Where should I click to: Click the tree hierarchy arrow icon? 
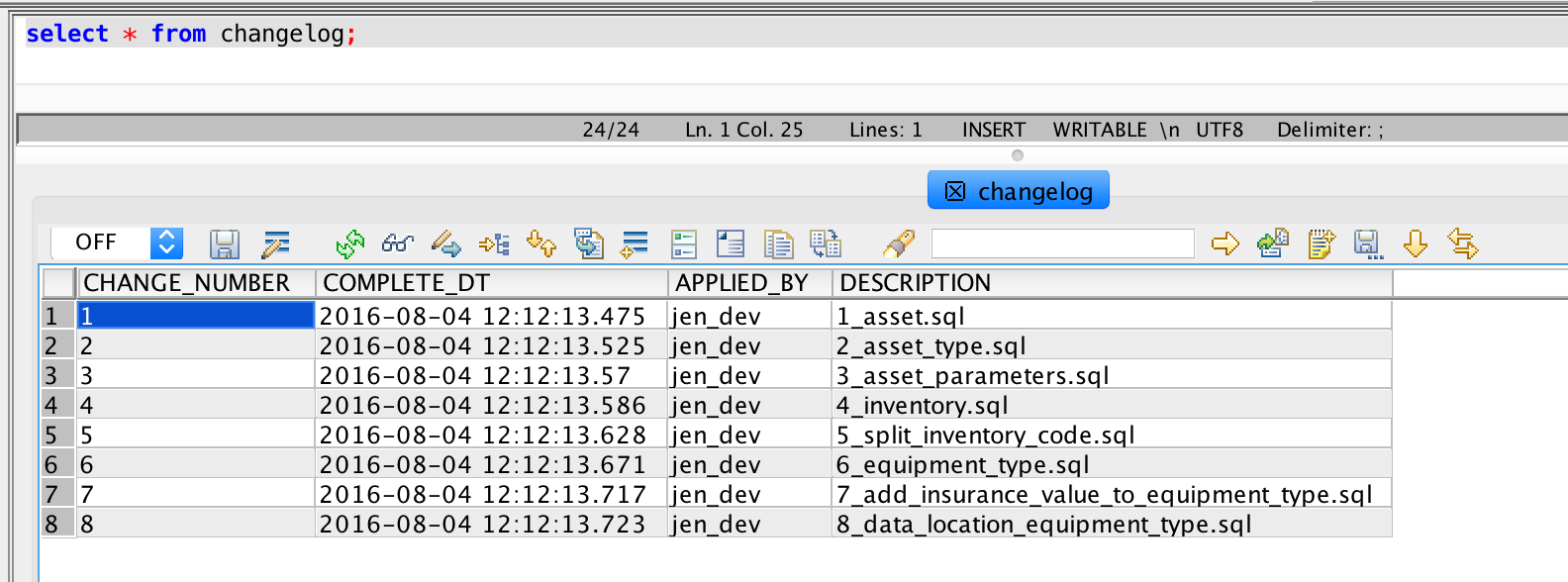tap(493, 243)
